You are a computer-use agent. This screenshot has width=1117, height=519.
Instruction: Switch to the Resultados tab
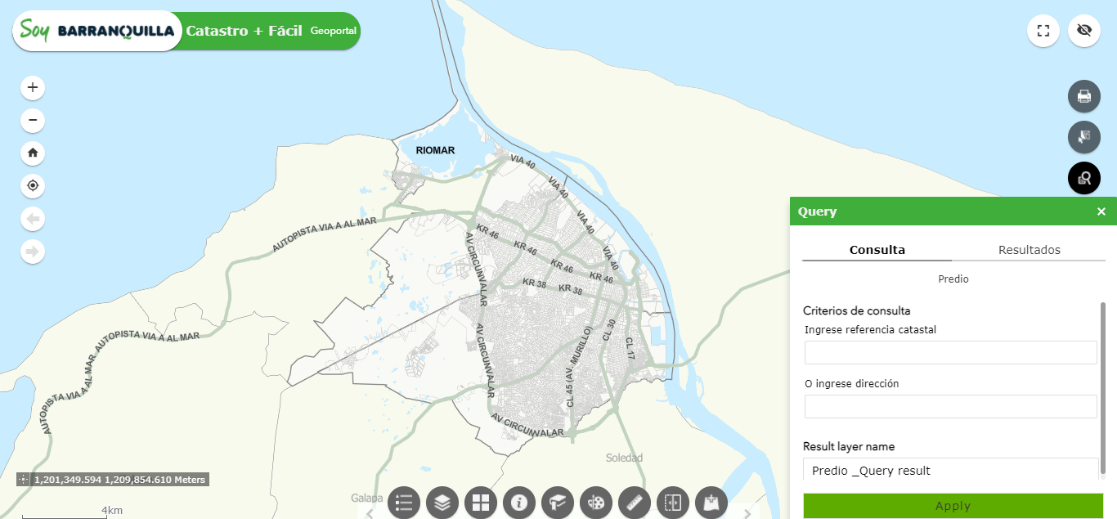tap(1029, 250)
